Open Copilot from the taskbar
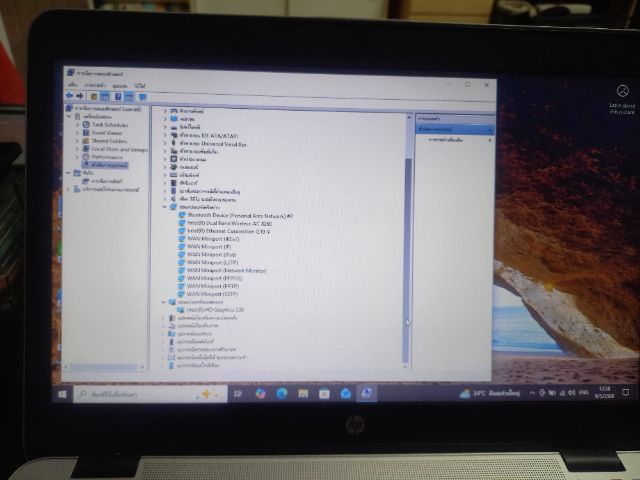 pyautogui.click(x=260, y=393)
